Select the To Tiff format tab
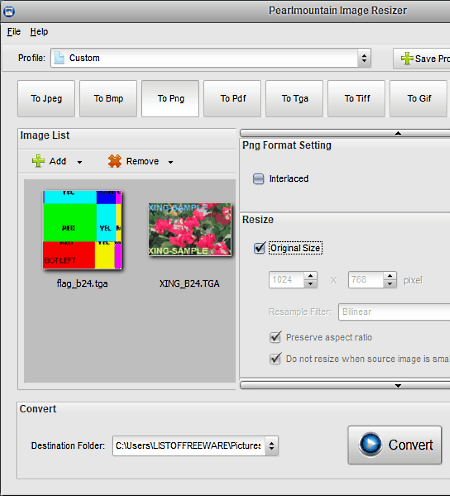The height and width of the screenshot is (496, 450). (x=356, y=98)
